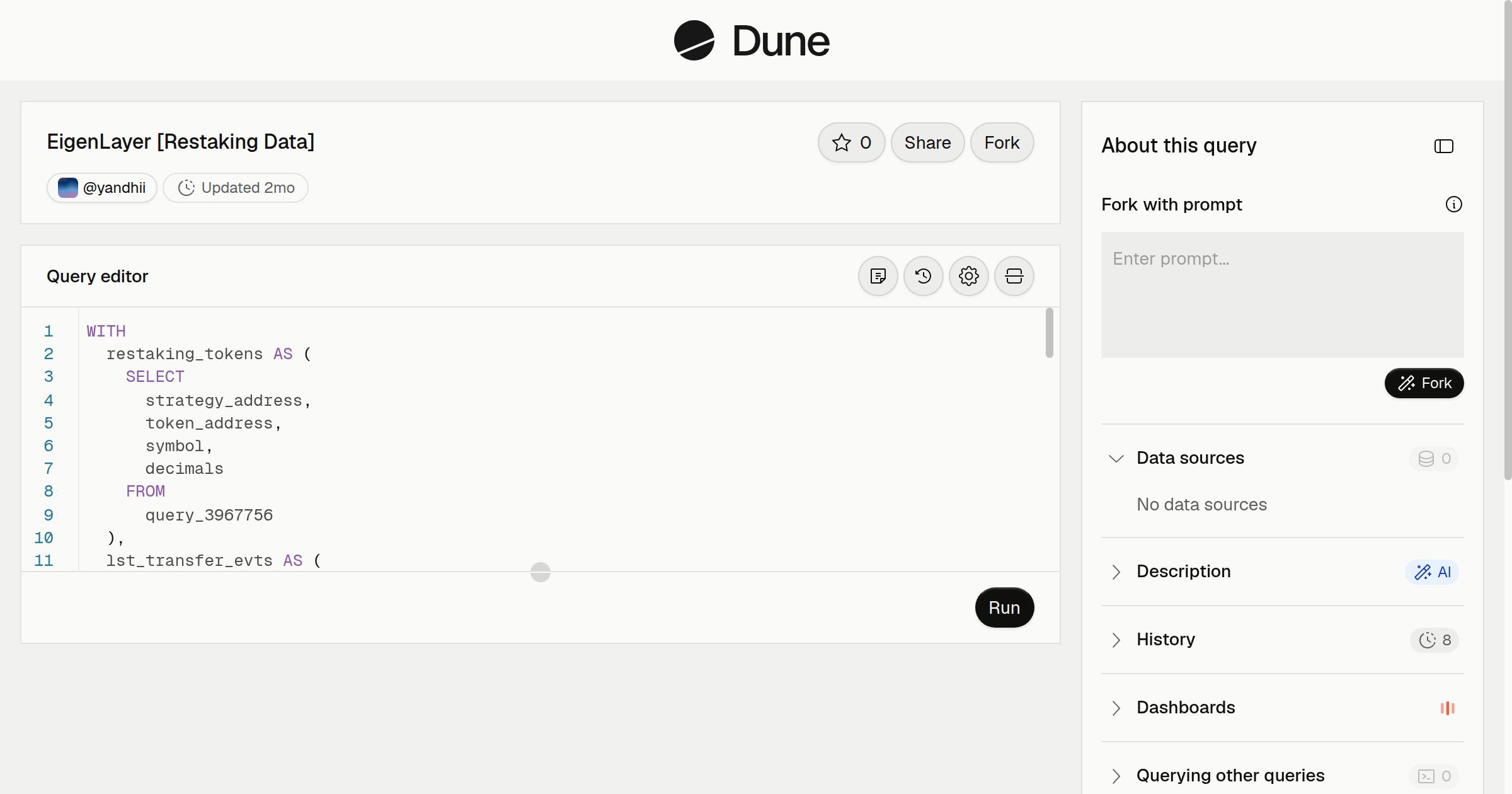Click the restaking_tokens line in the editor
Viewport: 1512px width, 794px height.
point(209,354)
